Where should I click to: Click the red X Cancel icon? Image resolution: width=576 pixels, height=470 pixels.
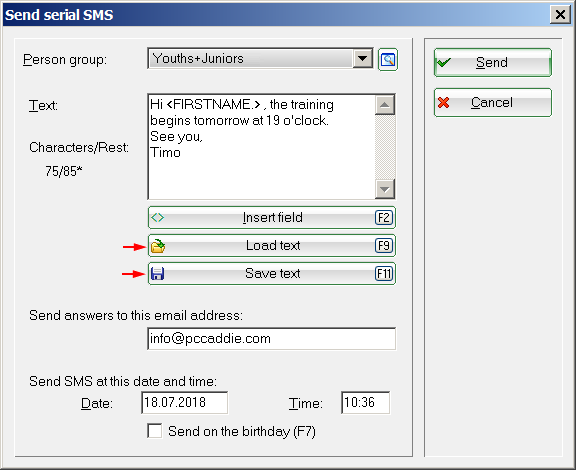click(443, 103)
